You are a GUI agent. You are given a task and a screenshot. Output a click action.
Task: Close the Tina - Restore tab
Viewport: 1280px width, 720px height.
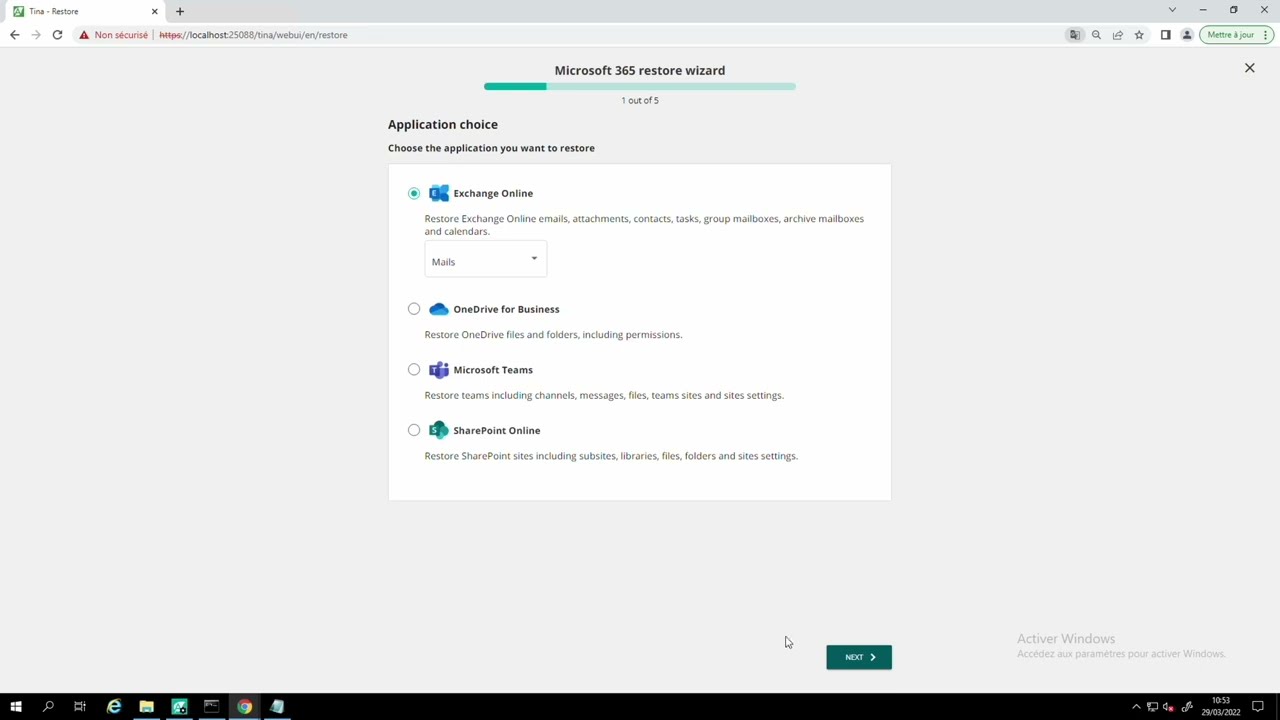click(154, 11)
